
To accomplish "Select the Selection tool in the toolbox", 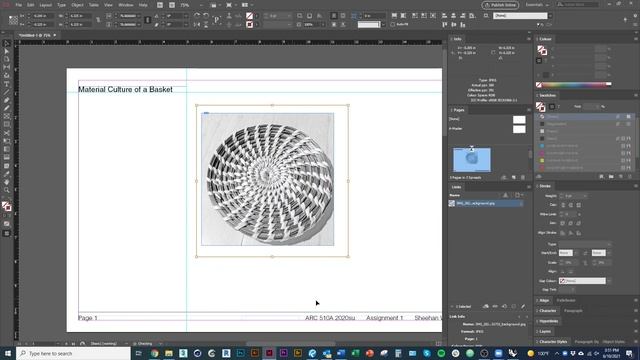I will (x=7, y=43).
